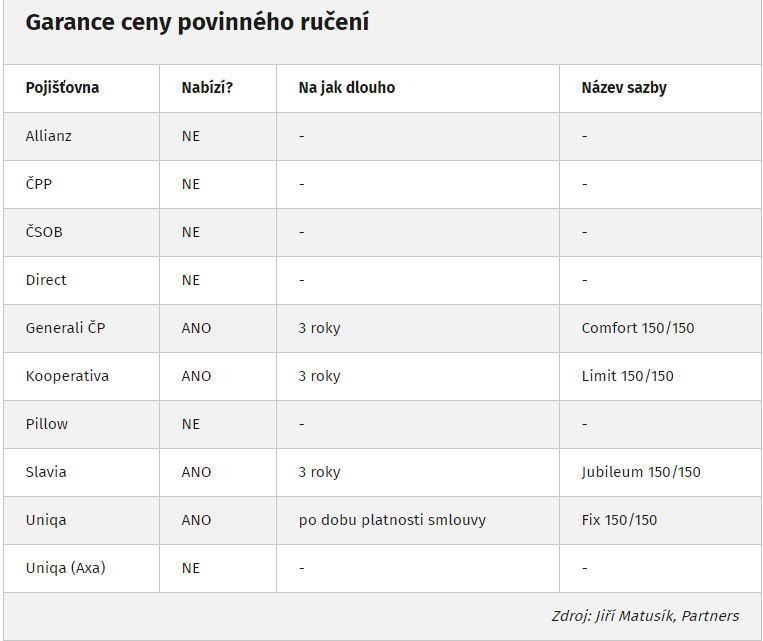Click 'Jubileum 150/150' rate name
Viewport: 763px width, 641px height.
641,472
